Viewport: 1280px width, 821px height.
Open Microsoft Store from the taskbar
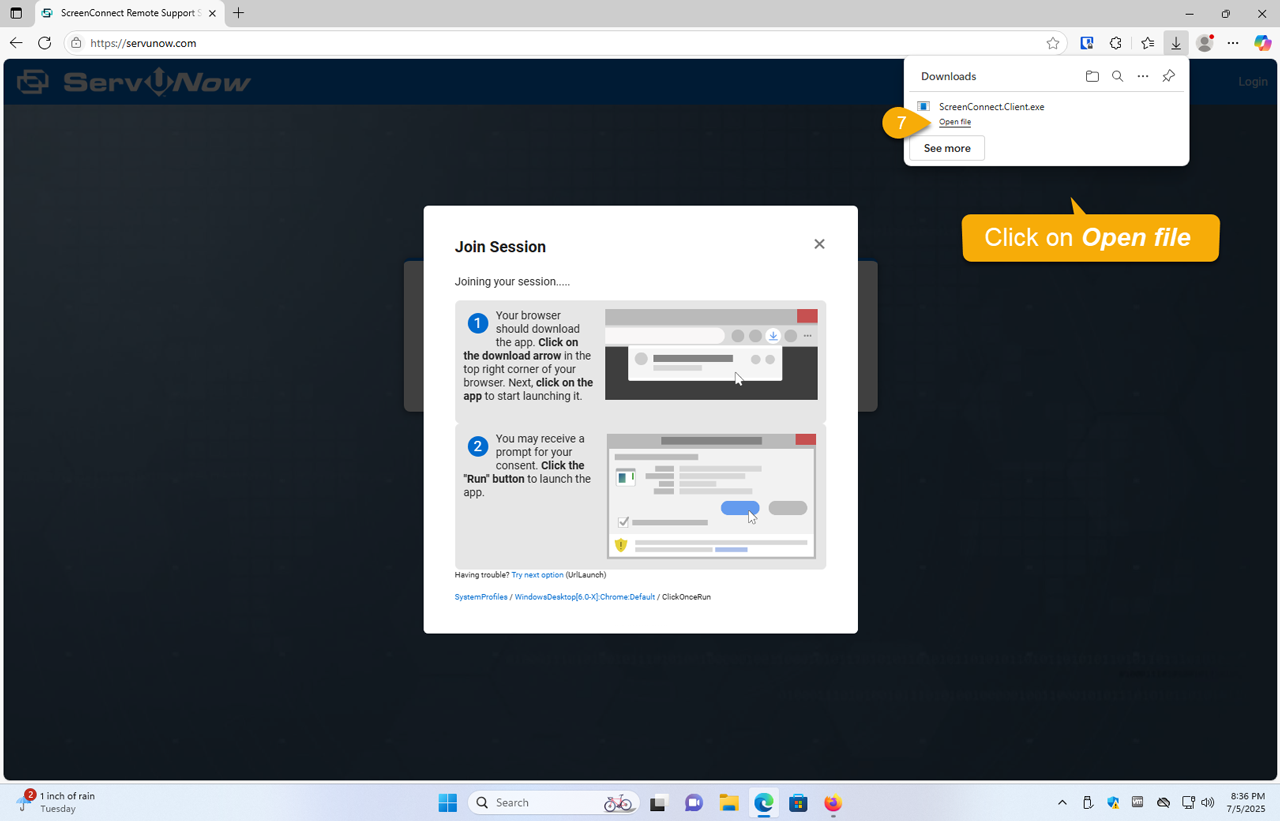(x=798, y=803)
